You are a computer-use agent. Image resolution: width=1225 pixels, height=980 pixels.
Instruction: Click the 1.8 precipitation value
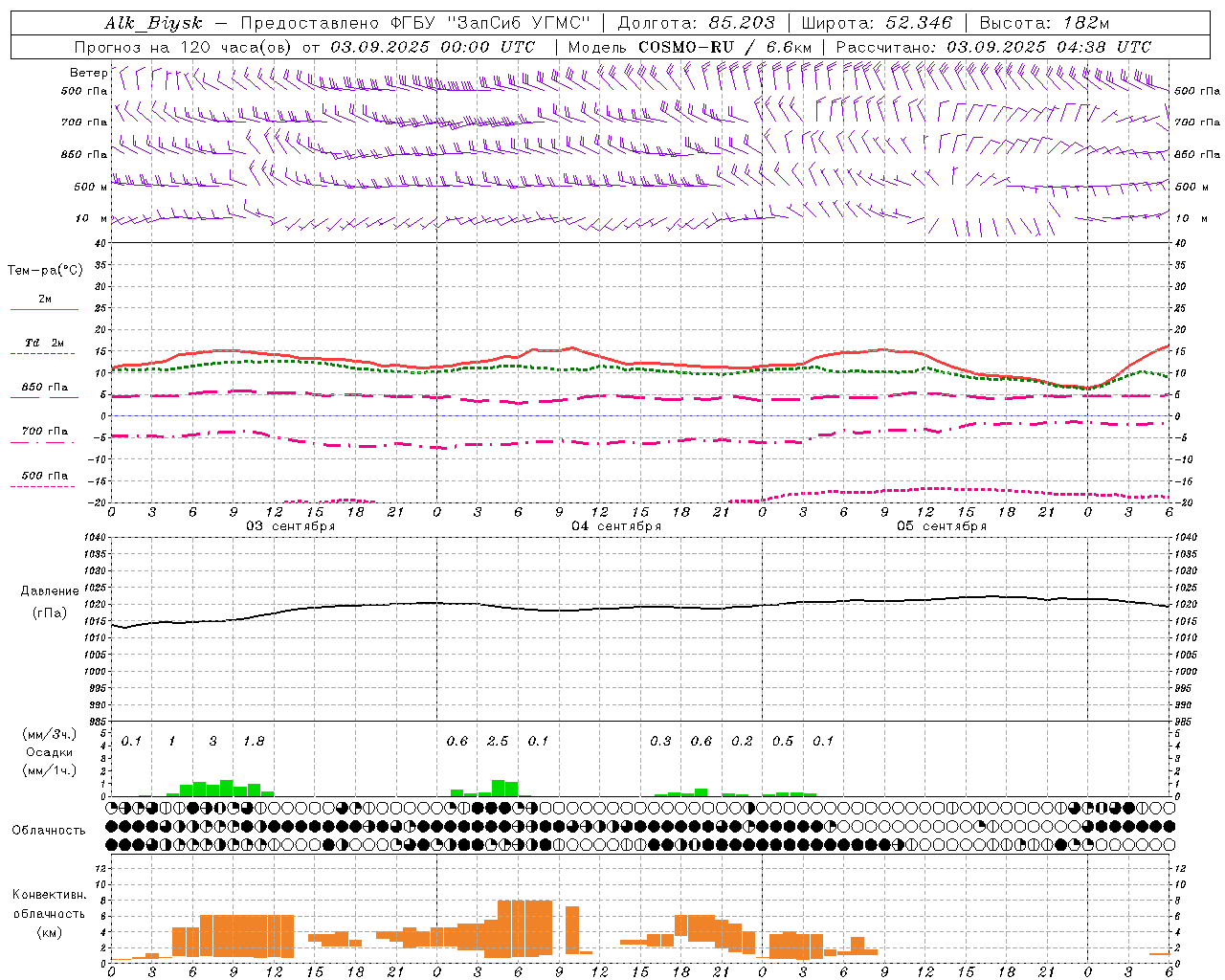pyautogui.click(x=254, y=742)
